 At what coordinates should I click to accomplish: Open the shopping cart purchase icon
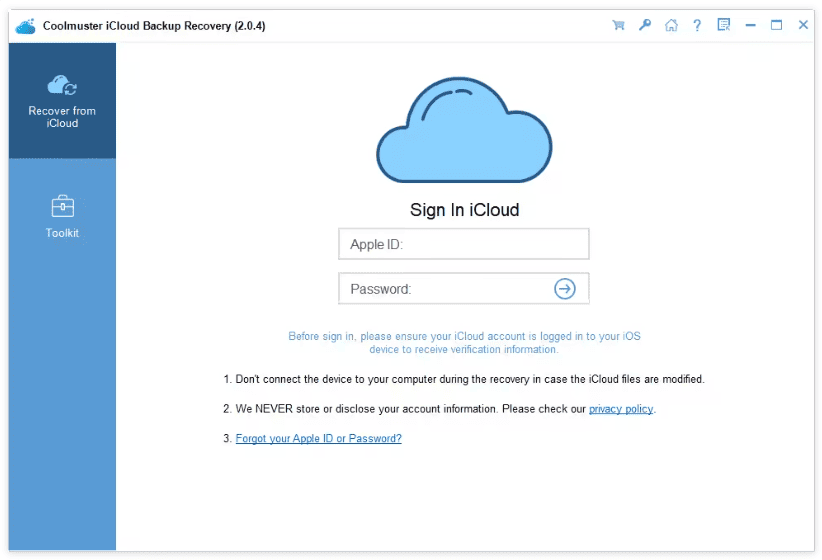[x=618, y=25]
